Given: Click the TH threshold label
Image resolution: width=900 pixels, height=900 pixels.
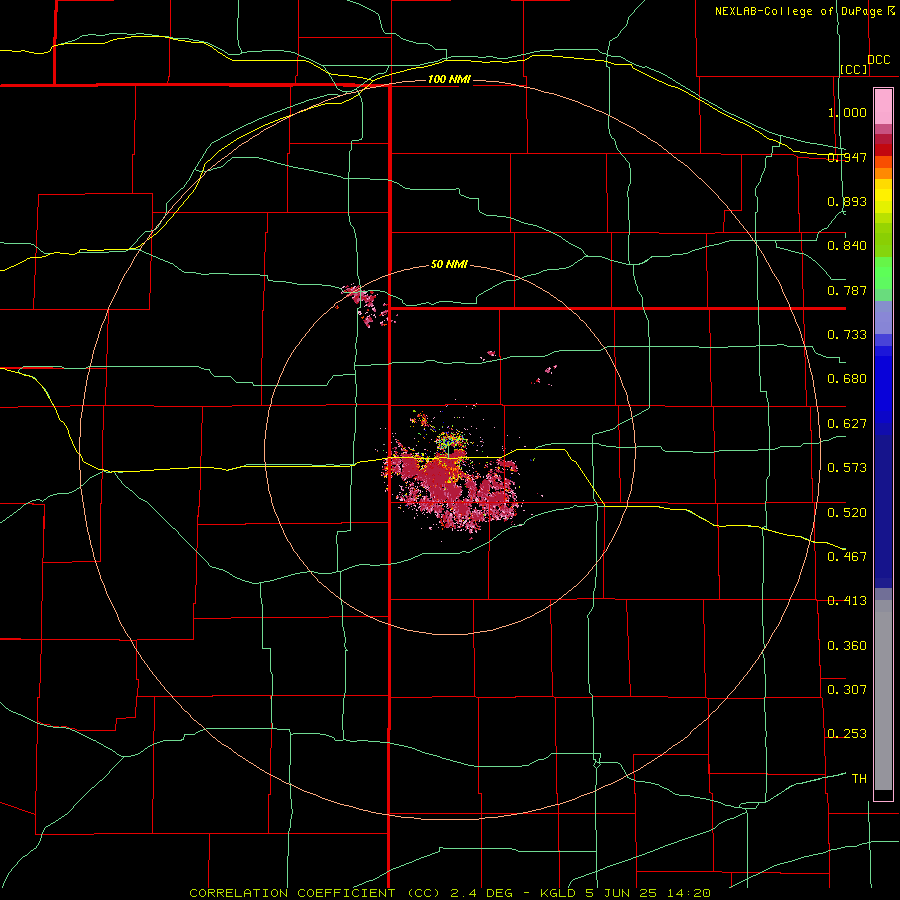Looking at the screenshot, I should pyautogui.click(x=859, y=778).
